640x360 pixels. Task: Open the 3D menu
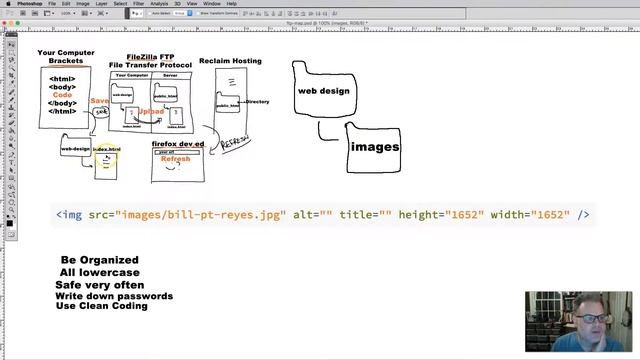(178, 3)
